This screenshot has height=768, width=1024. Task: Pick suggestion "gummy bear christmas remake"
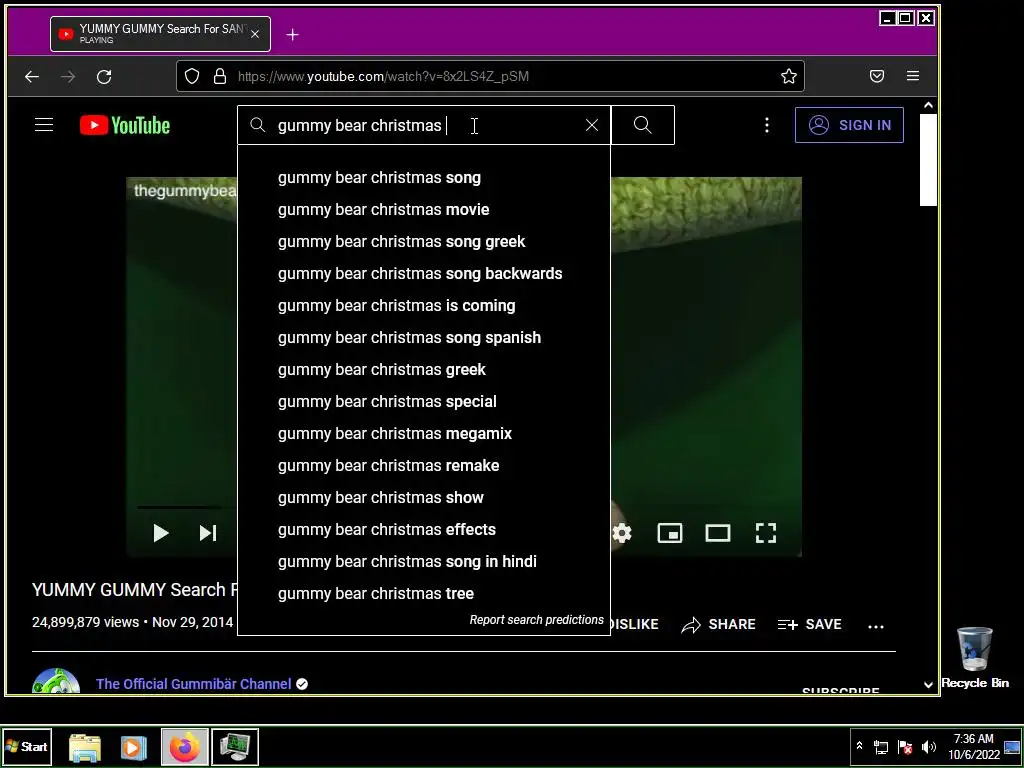point(424,466)
